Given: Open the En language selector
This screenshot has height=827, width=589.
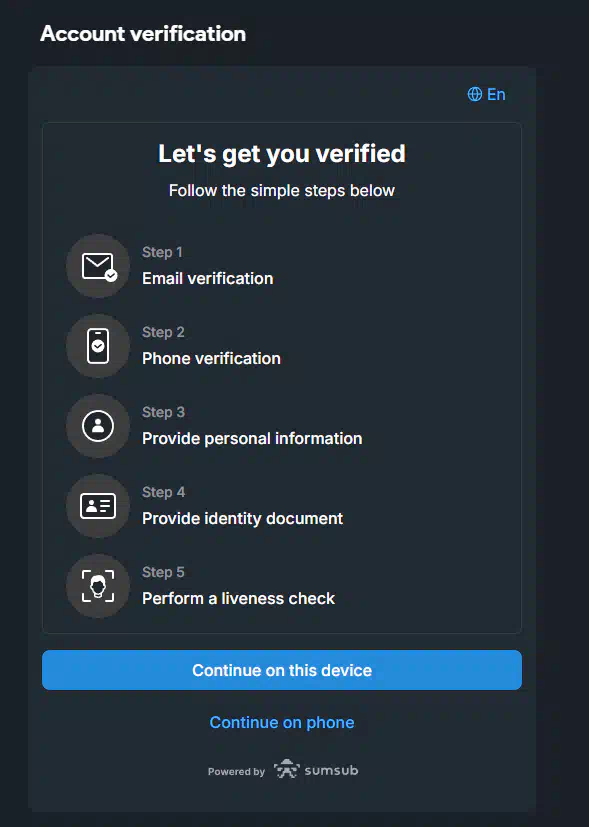Looking at the screenshot, I should pyautogui.click(x=486, y=94).
